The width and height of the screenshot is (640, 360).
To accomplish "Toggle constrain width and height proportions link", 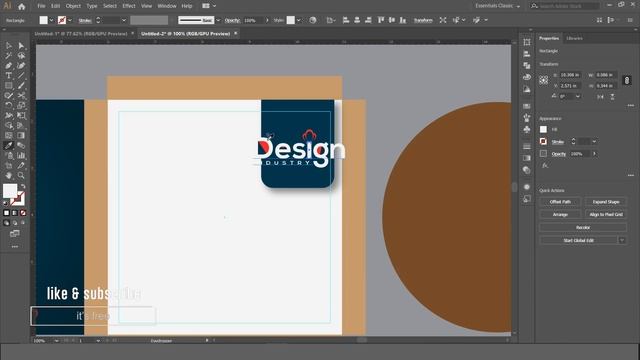I will click(x=627, y=80).
